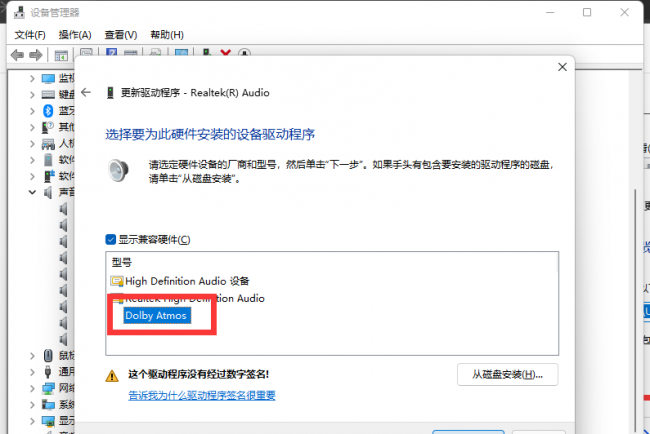Click the green device update-driver toolbar icon
Viewport: 650px width, 434px height.
206,53
